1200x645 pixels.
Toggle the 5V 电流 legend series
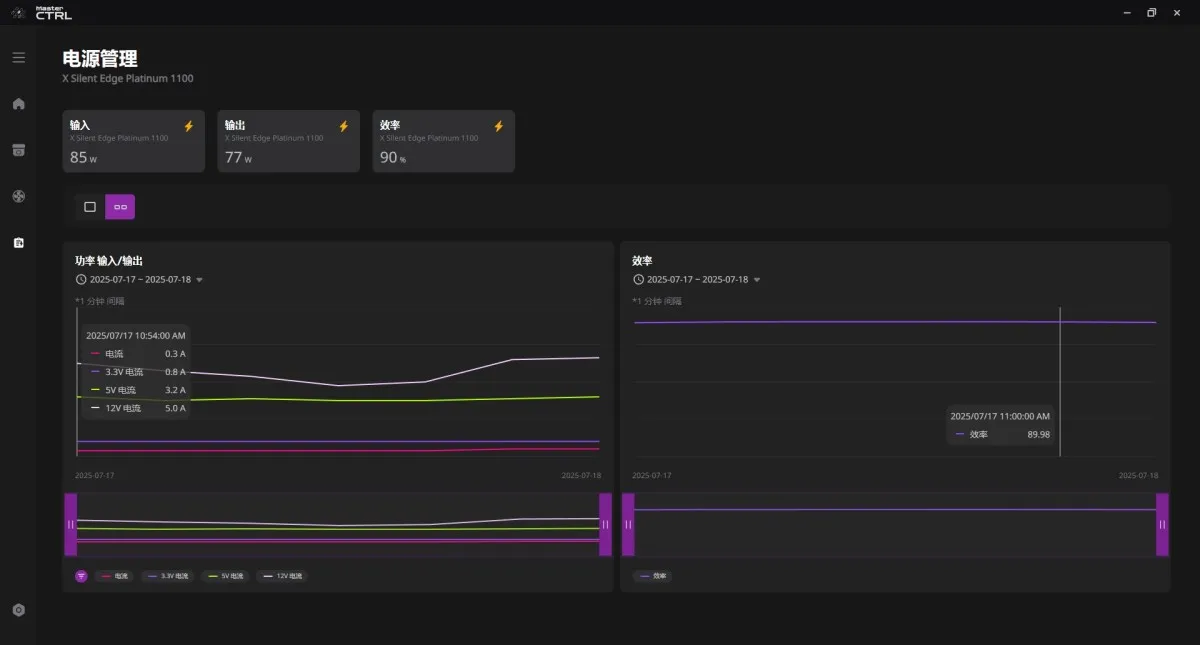pos(224,576)
